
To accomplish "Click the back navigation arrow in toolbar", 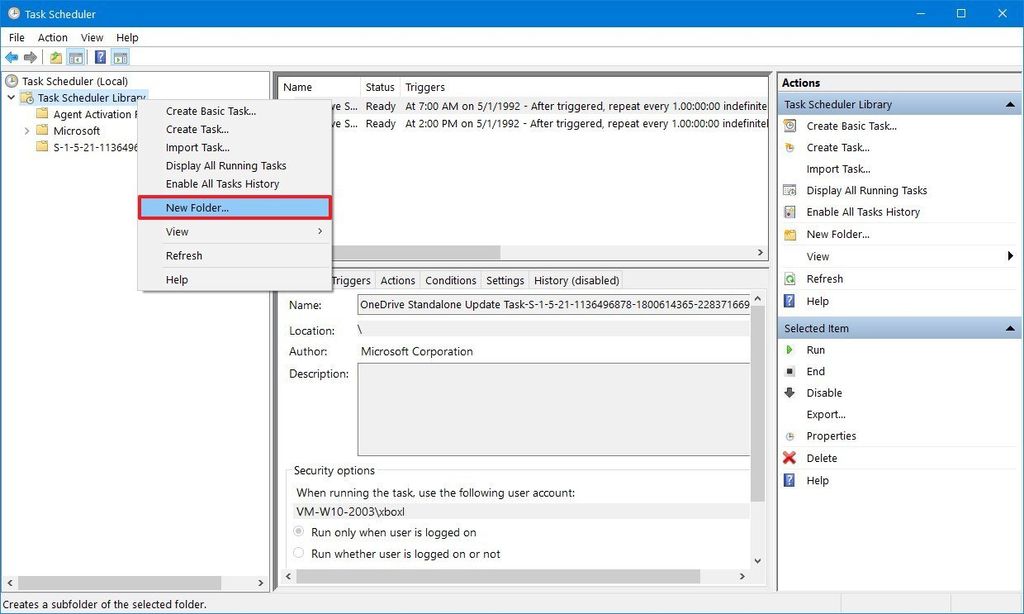I will (x=11, y=57).
